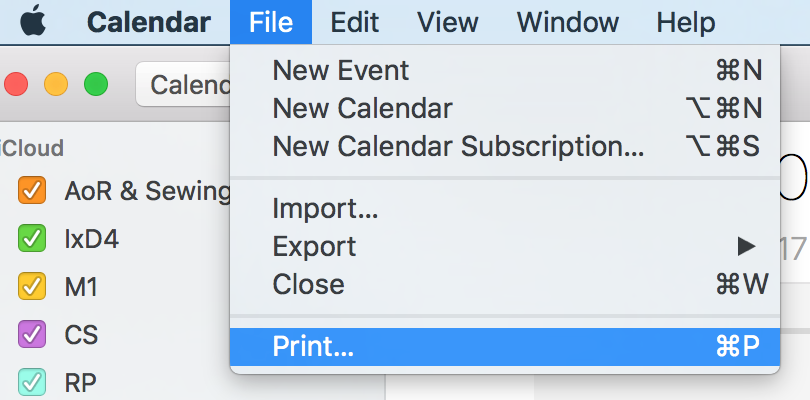810x400 pixels.
Task: Open the View menu
Action: (x=448, y=21)
